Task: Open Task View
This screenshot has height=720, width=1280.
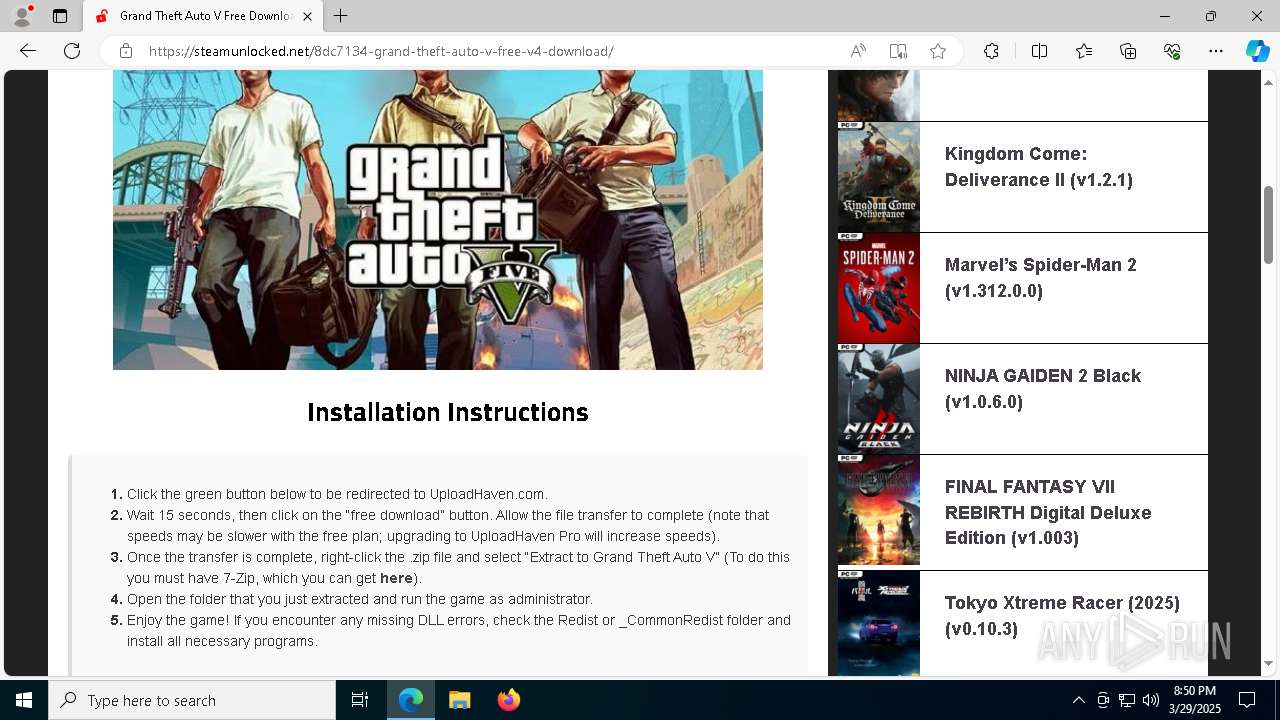Action: point(360,700)
